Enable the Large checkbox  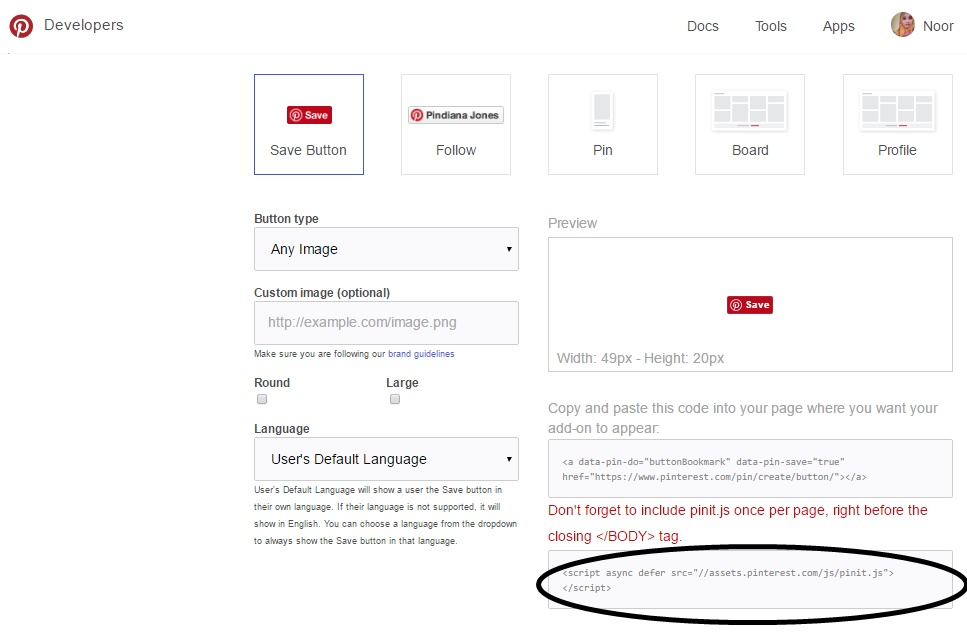[x=395, y=399]
